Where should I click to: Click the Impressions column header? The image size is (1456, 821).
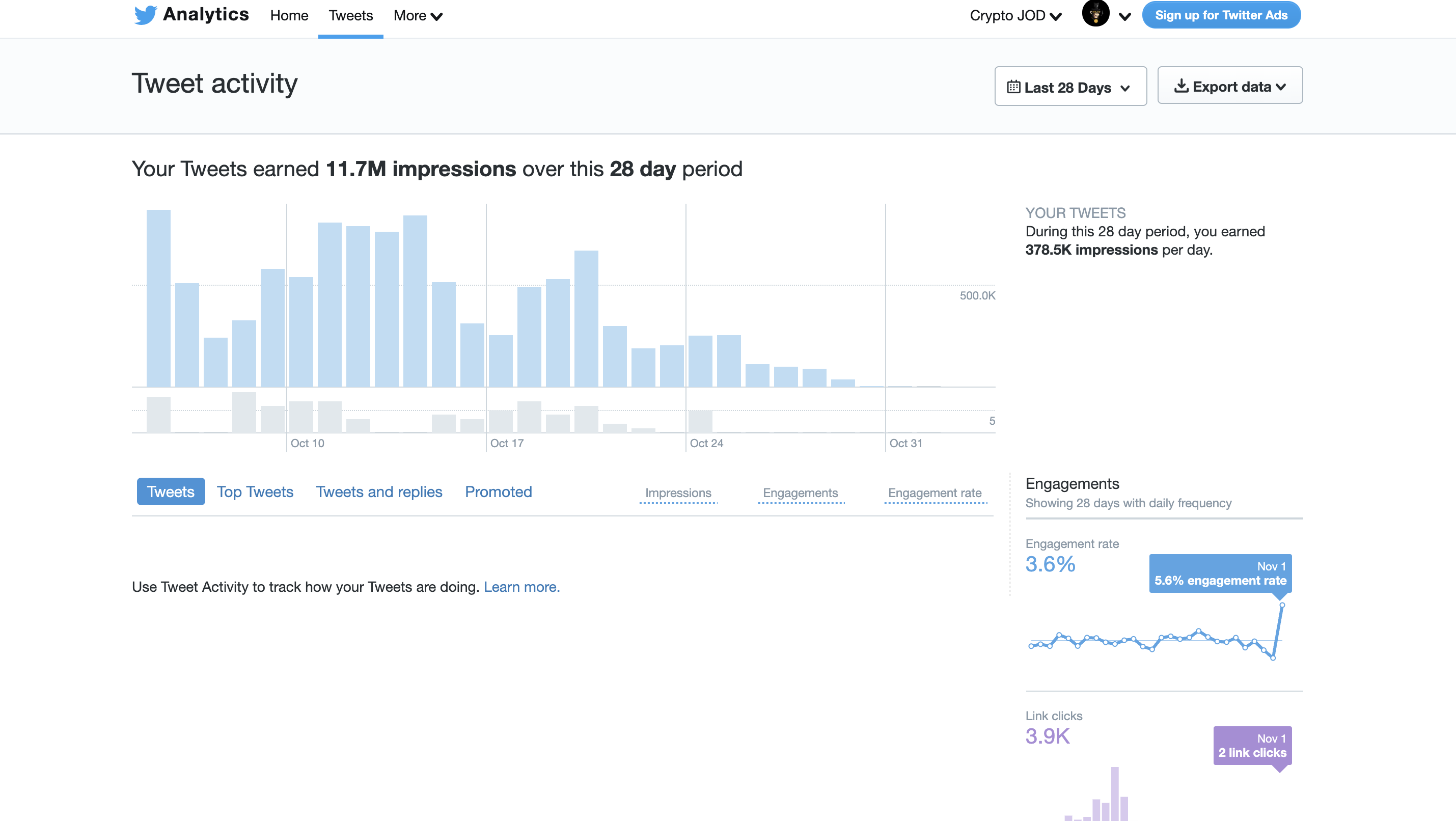tap(678, 493)
